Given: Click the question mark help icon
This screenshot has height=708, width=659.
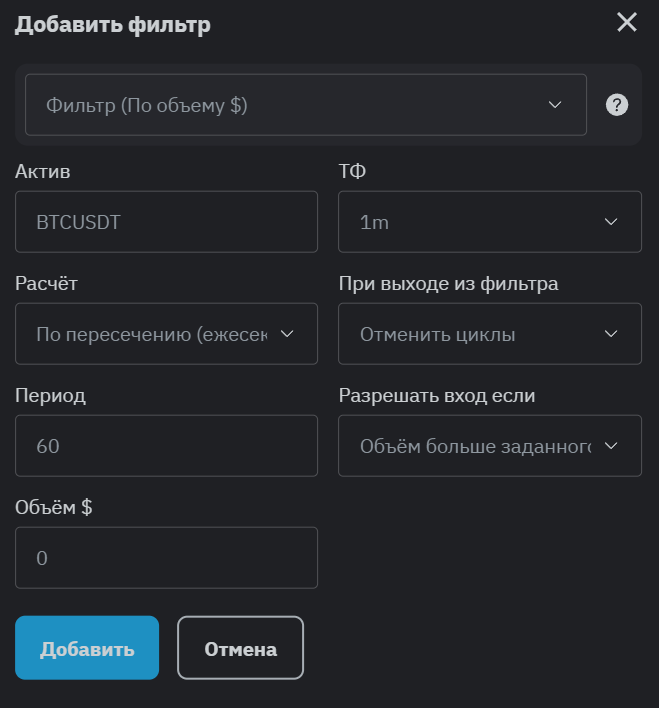Looking at the screenshot, I should click(x=617, y=105).
